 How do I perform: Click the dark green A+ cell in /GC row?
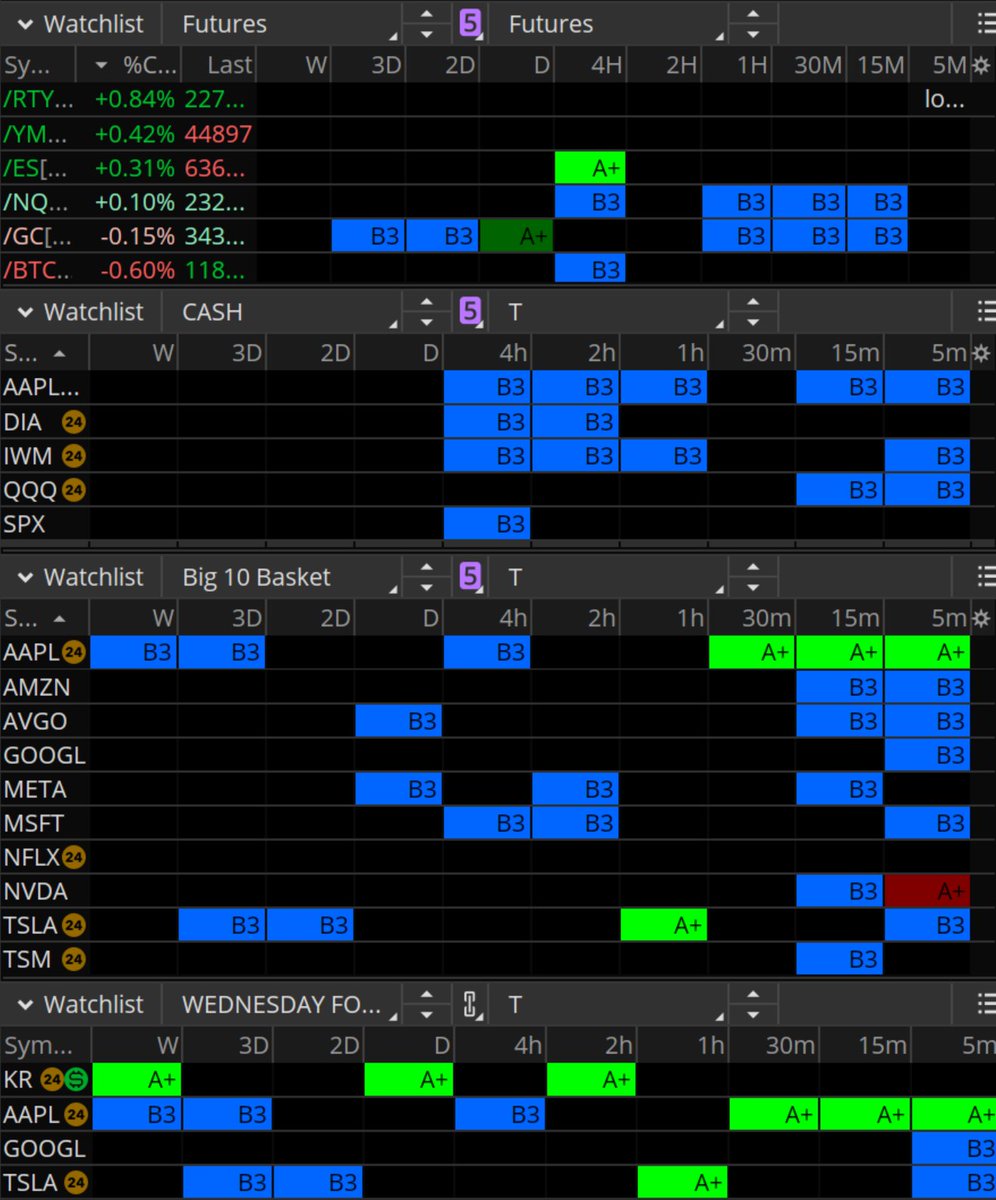(516, 236)
